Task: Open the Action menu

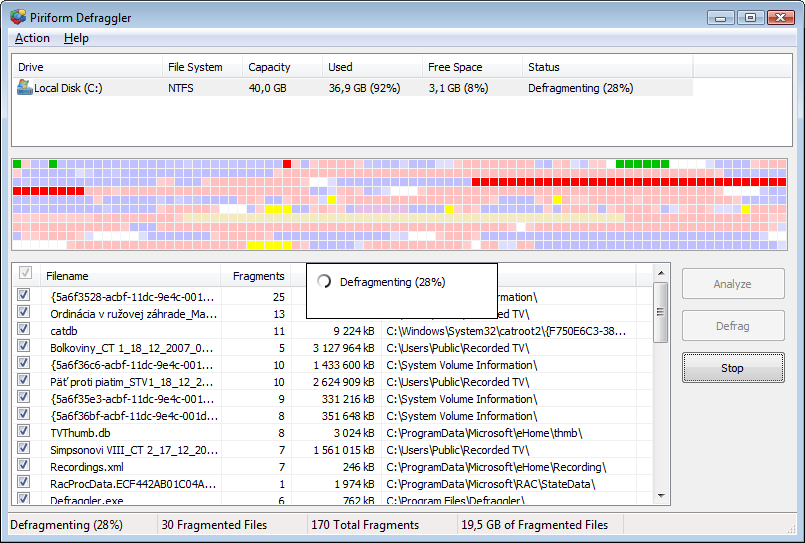Action: [x=32, y=38]
